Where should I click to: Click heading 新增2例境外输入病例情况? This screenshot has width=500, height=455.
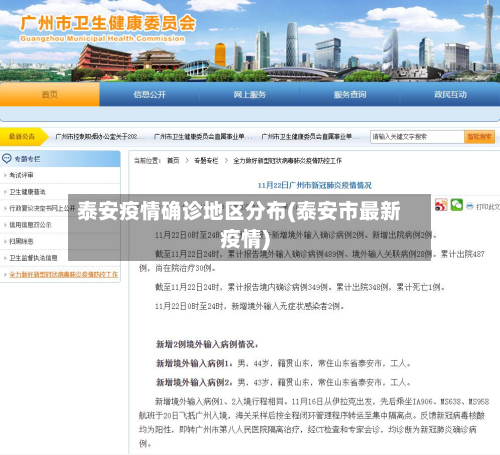tap(207, 344)
